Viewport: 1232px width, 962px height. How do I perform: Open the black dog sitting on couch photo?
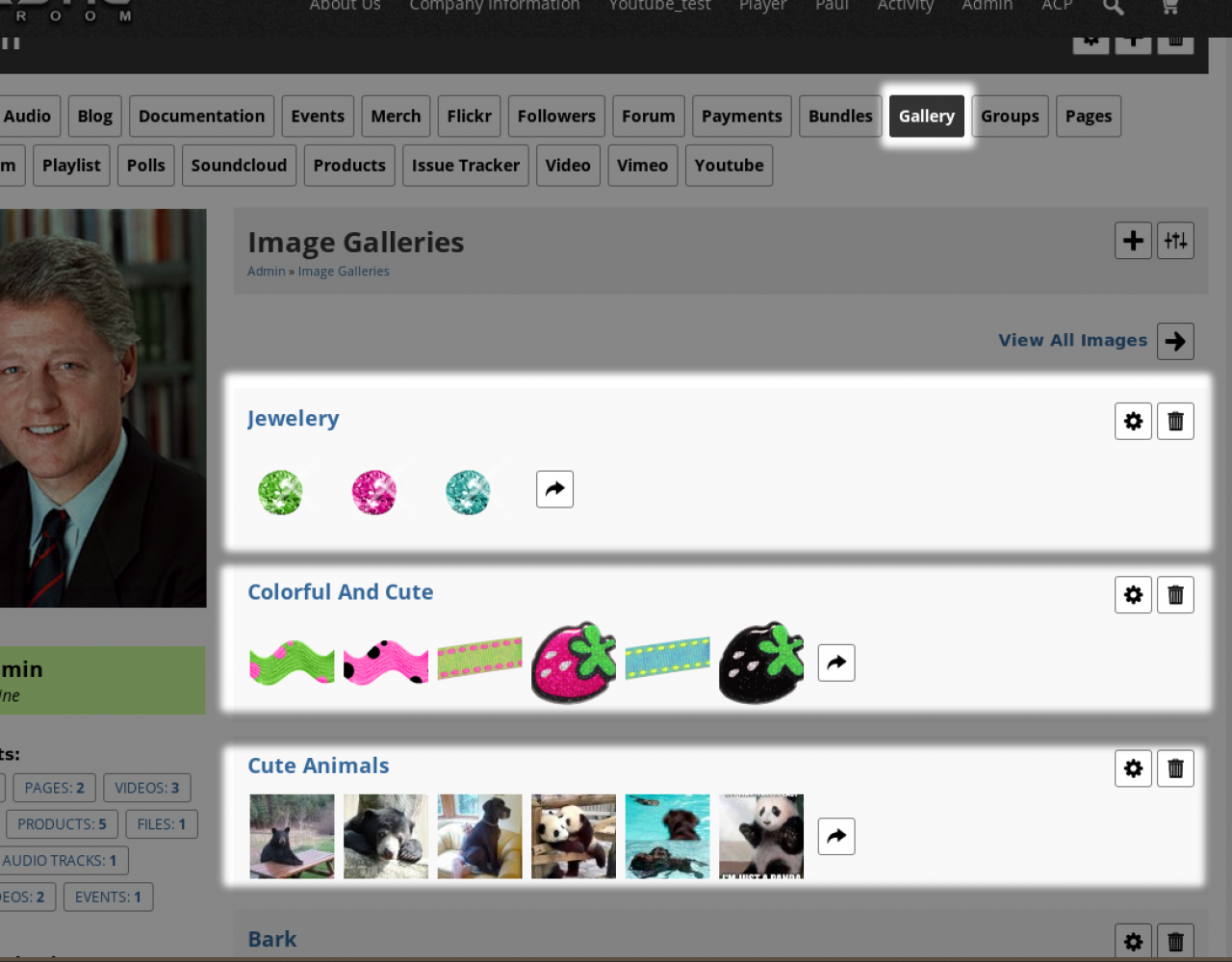tap(479, 836)
